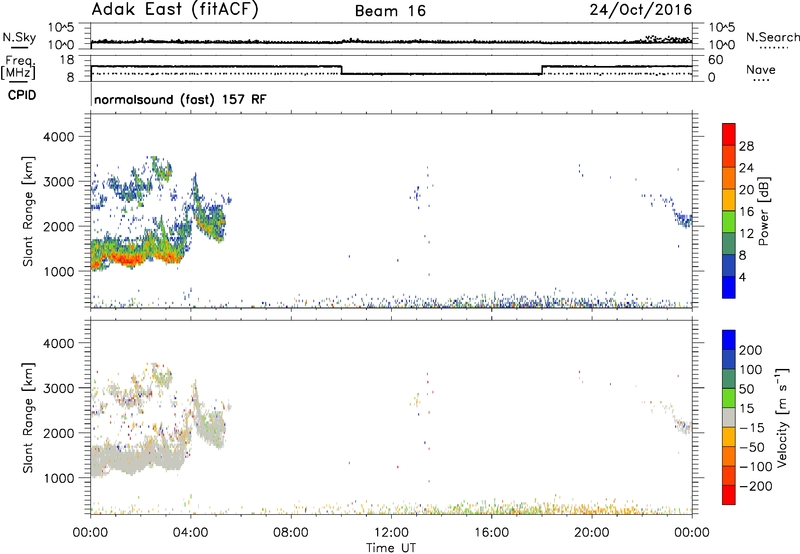Click the '1000' tick of velocity panel

pos(58,478)
